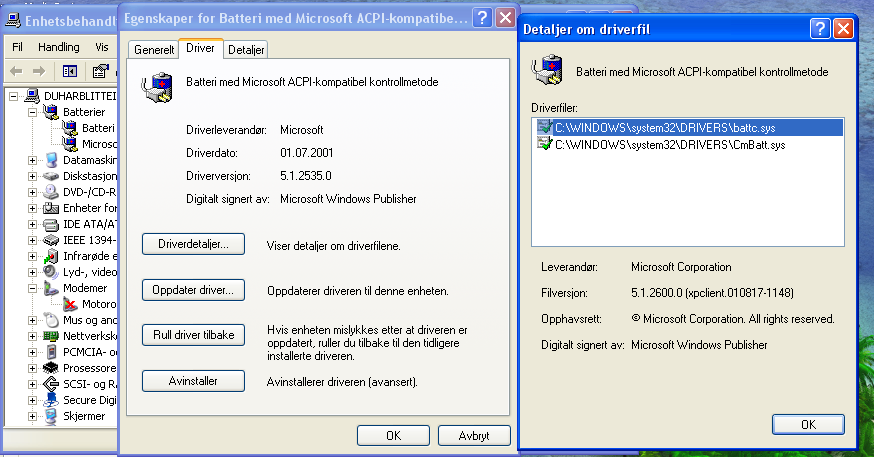Open the Vis menu
Screen dimensions: 874x457
(x=101, y=47)
